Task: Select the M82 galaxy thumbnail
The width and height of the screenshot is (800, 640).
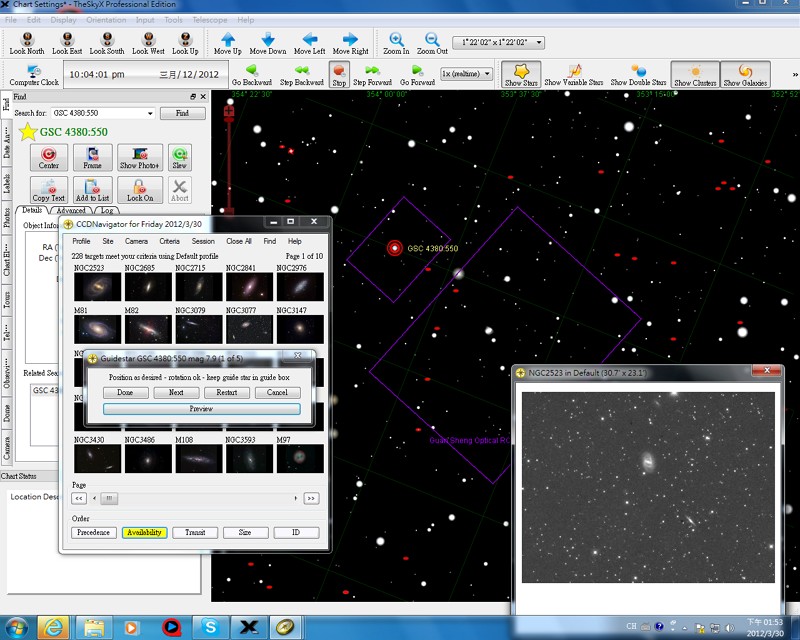Action: [x=148, y=328]
